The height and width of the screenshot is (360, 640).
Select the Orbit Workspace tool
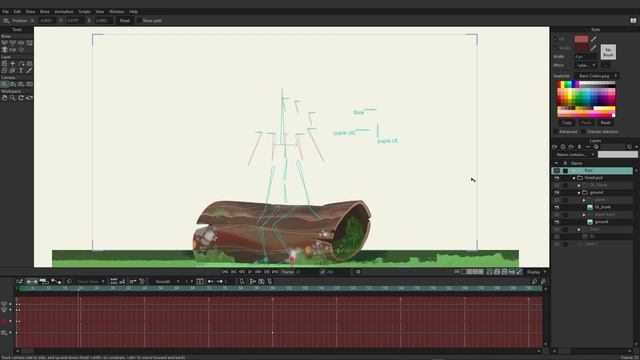point(29,98)
